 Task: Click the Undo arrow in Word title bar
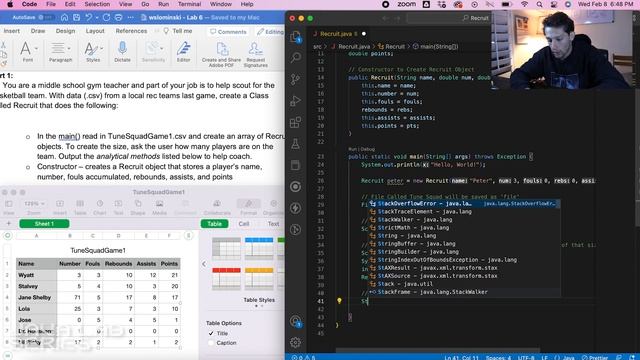click(x=89, y=18)
